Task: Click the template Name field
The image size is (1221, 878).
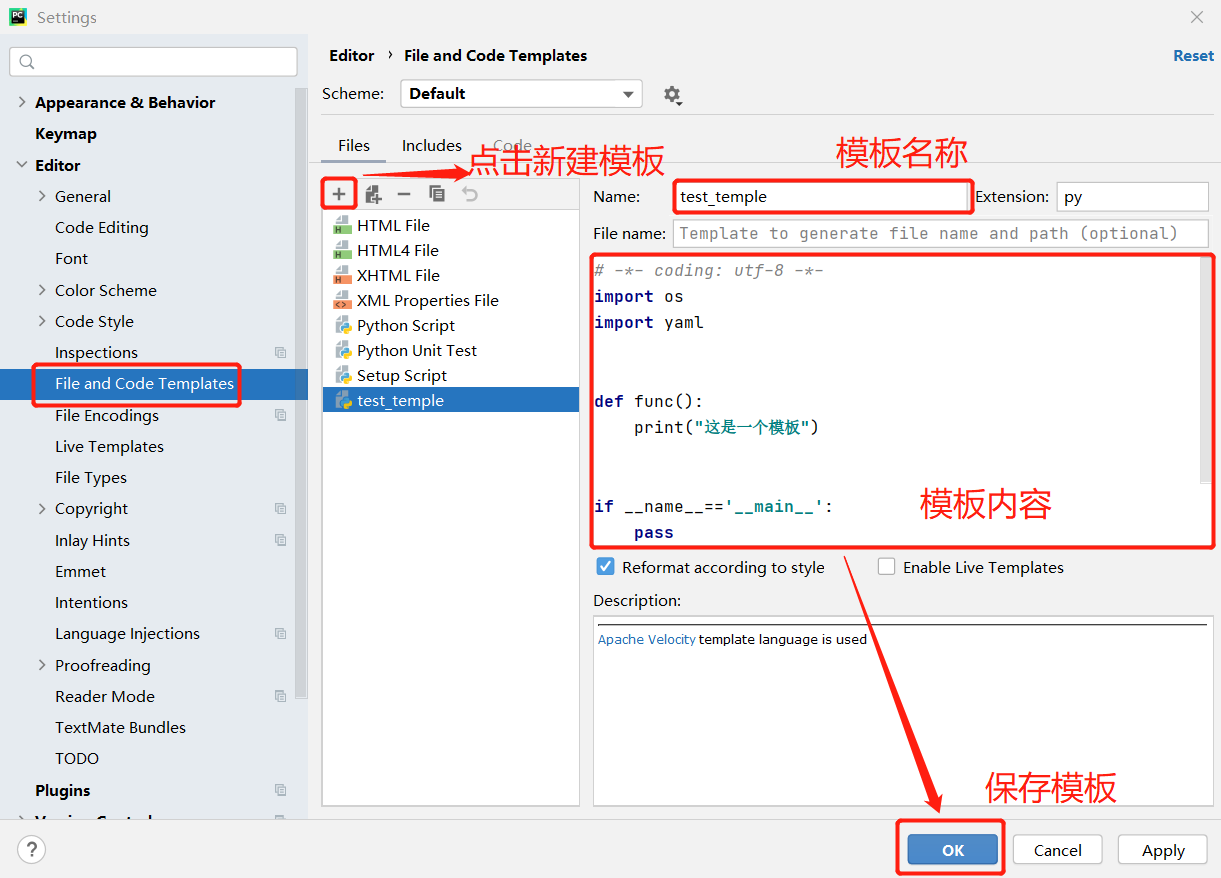Action: click(823, 197)
